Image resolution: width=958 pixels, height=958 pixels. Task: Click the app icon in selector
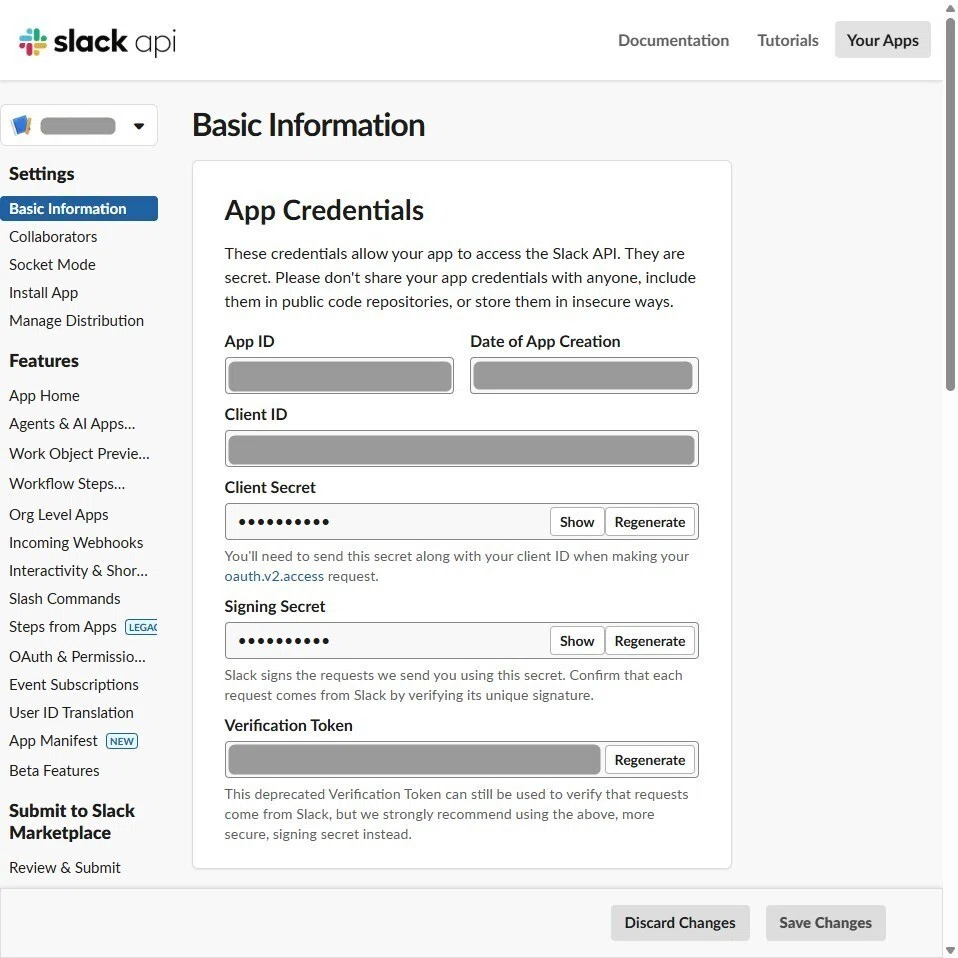[x=21, y=125]
